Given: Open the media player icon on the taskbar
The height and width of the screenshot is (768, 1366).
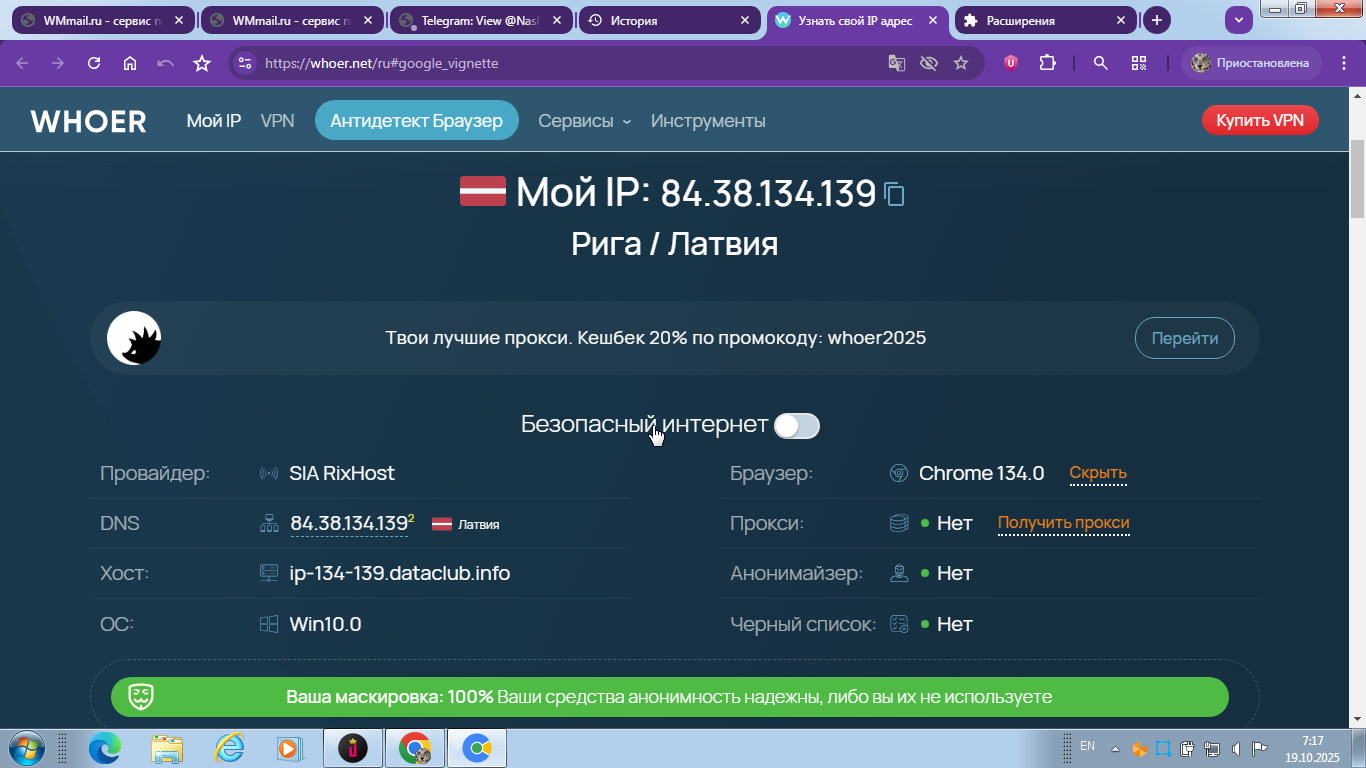Looking at the screenshot, I should click(x=288, y=748).
